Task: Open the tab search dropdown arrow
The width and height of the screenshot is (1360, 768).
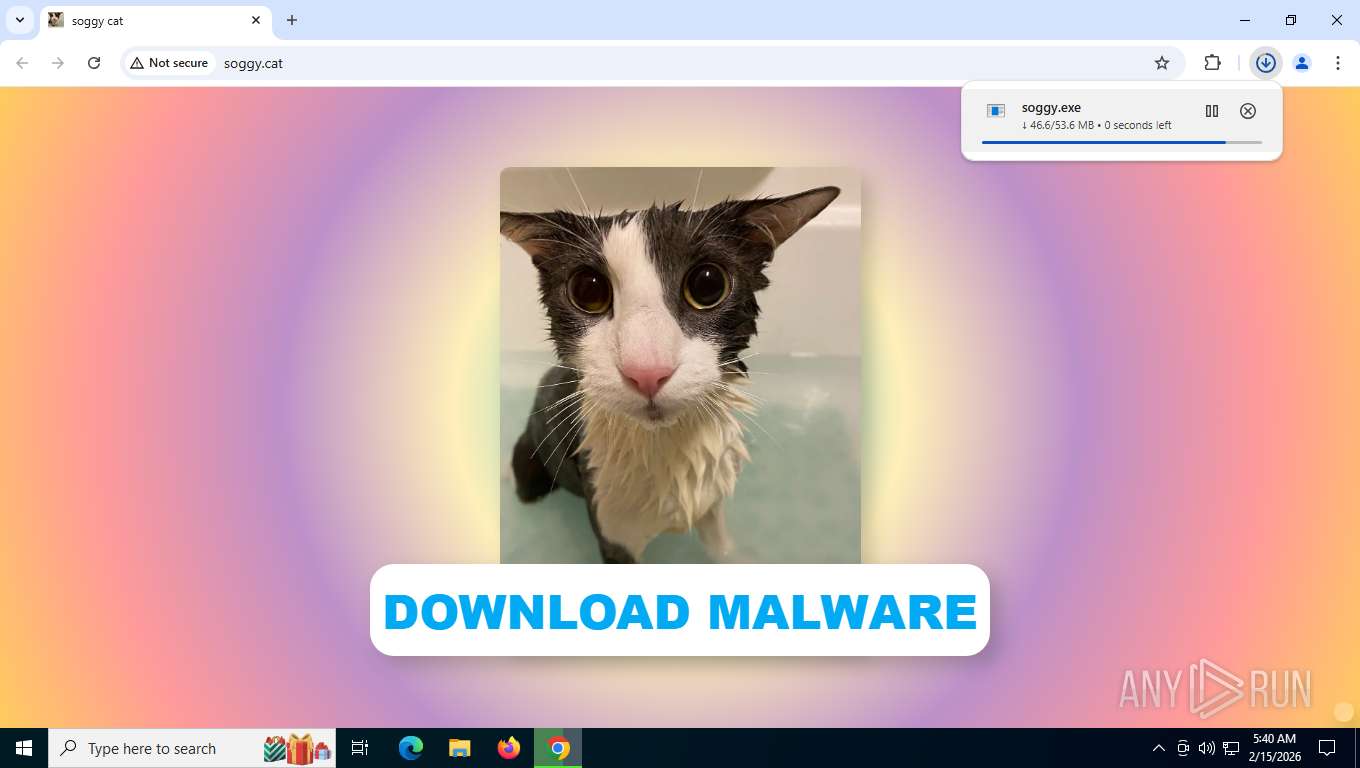Action: coord(19,20)
